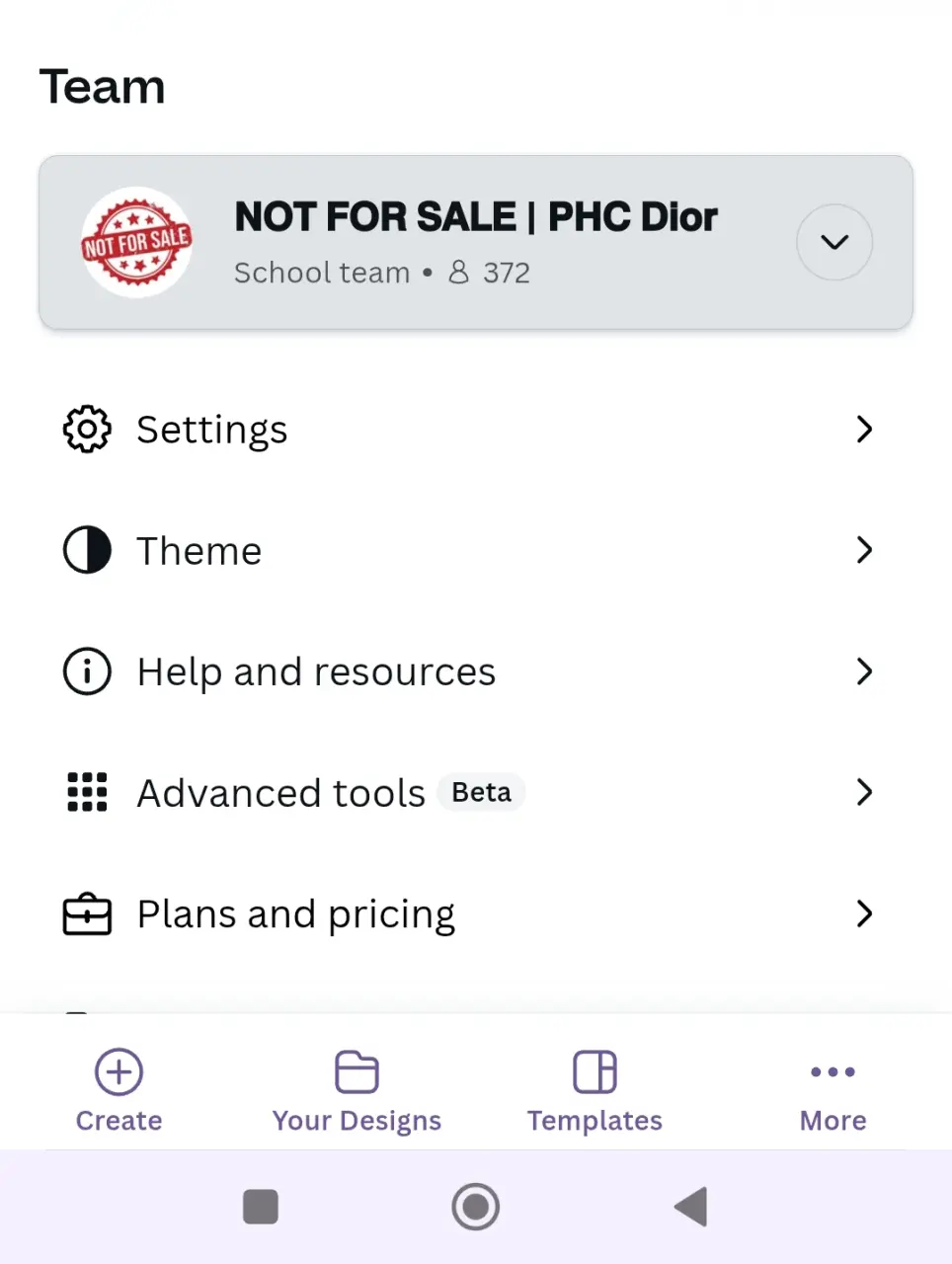Open the Plans and pricing chevron
This screenshot has width=952, height=1264.
click(864, 913)
